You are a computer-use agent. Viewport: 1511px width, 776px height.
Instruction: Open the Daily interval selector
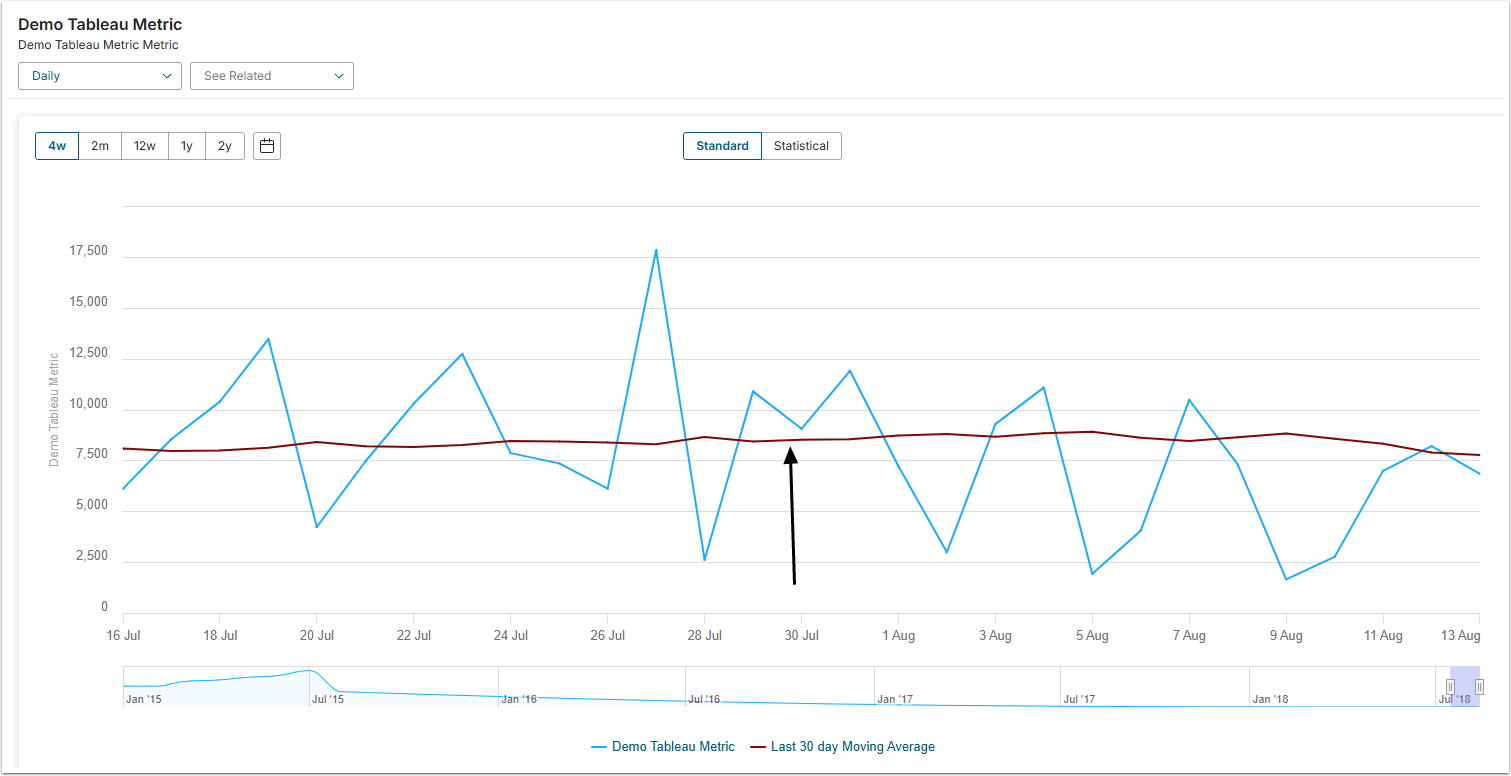[x=99, y=76]
